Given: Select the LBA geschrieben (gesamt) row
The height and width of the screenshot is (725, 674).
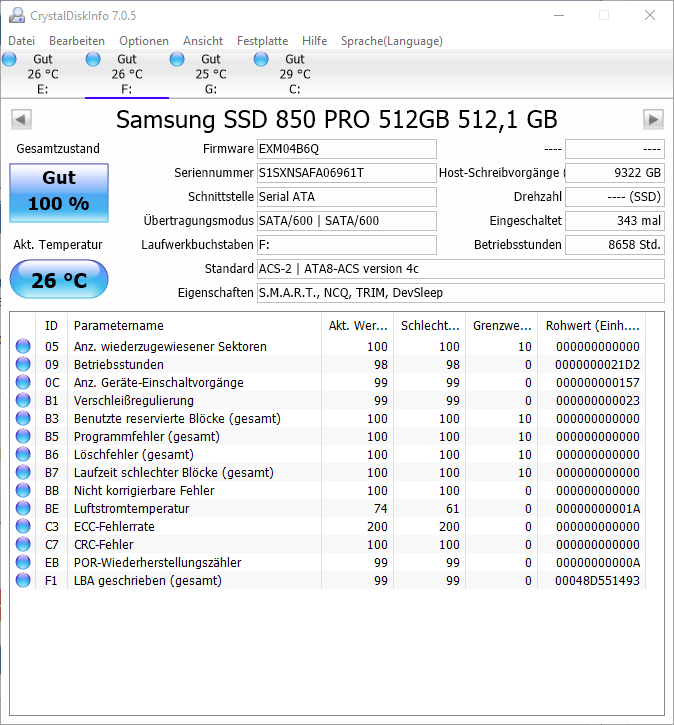Looking at the screenshot, I should click(x=328, y=580).
